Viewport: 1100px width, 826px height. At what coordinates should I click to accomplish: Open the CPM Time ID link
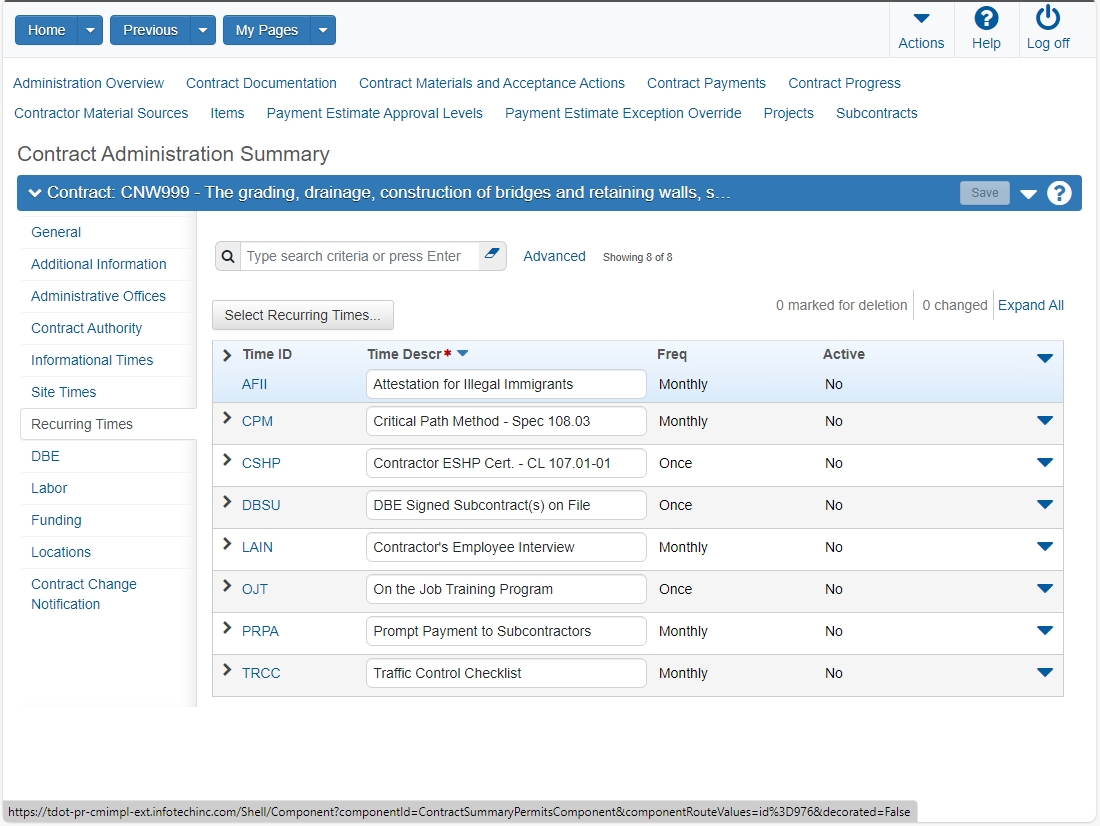tap(257, 422)
